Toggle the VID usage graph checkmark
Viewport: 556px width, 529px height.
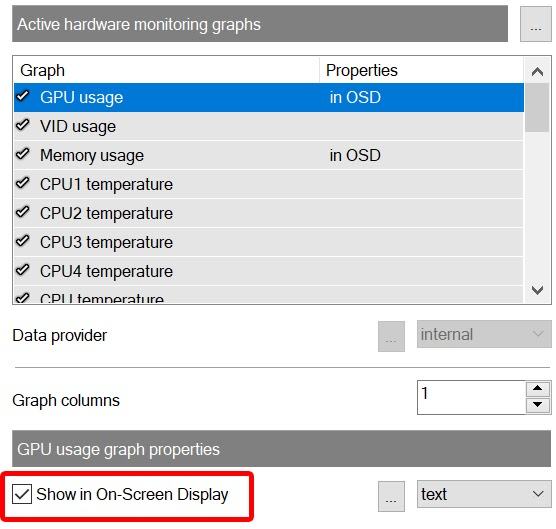coord(23,125)
